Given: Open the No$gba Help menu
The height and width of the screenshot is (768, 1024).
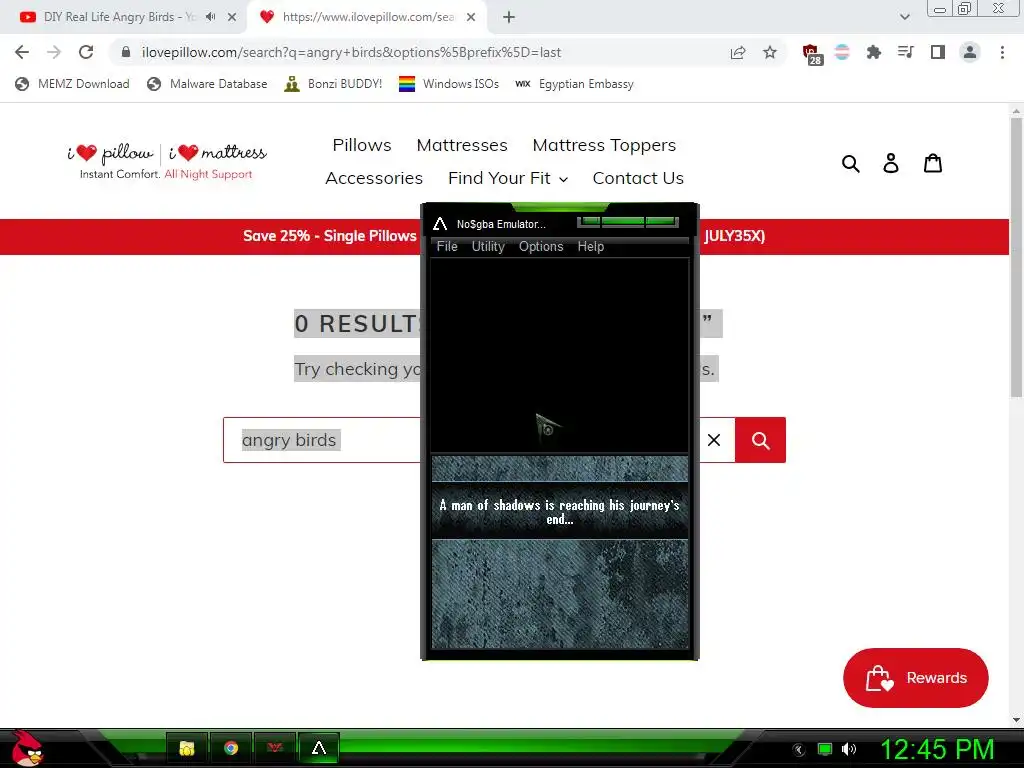Looking at the screenshot, I should tap(590, 246).
